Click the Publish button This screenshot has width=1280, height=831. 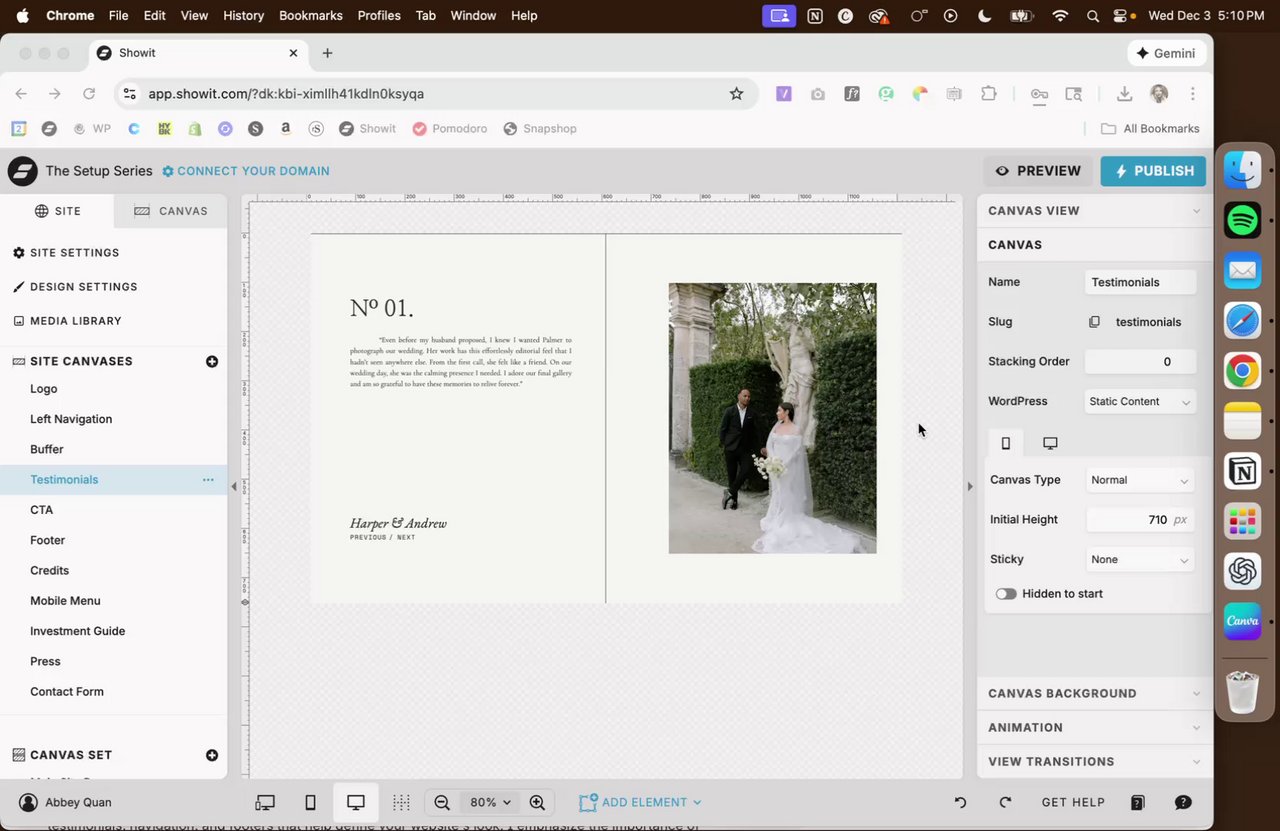[x=1153, y=171]
